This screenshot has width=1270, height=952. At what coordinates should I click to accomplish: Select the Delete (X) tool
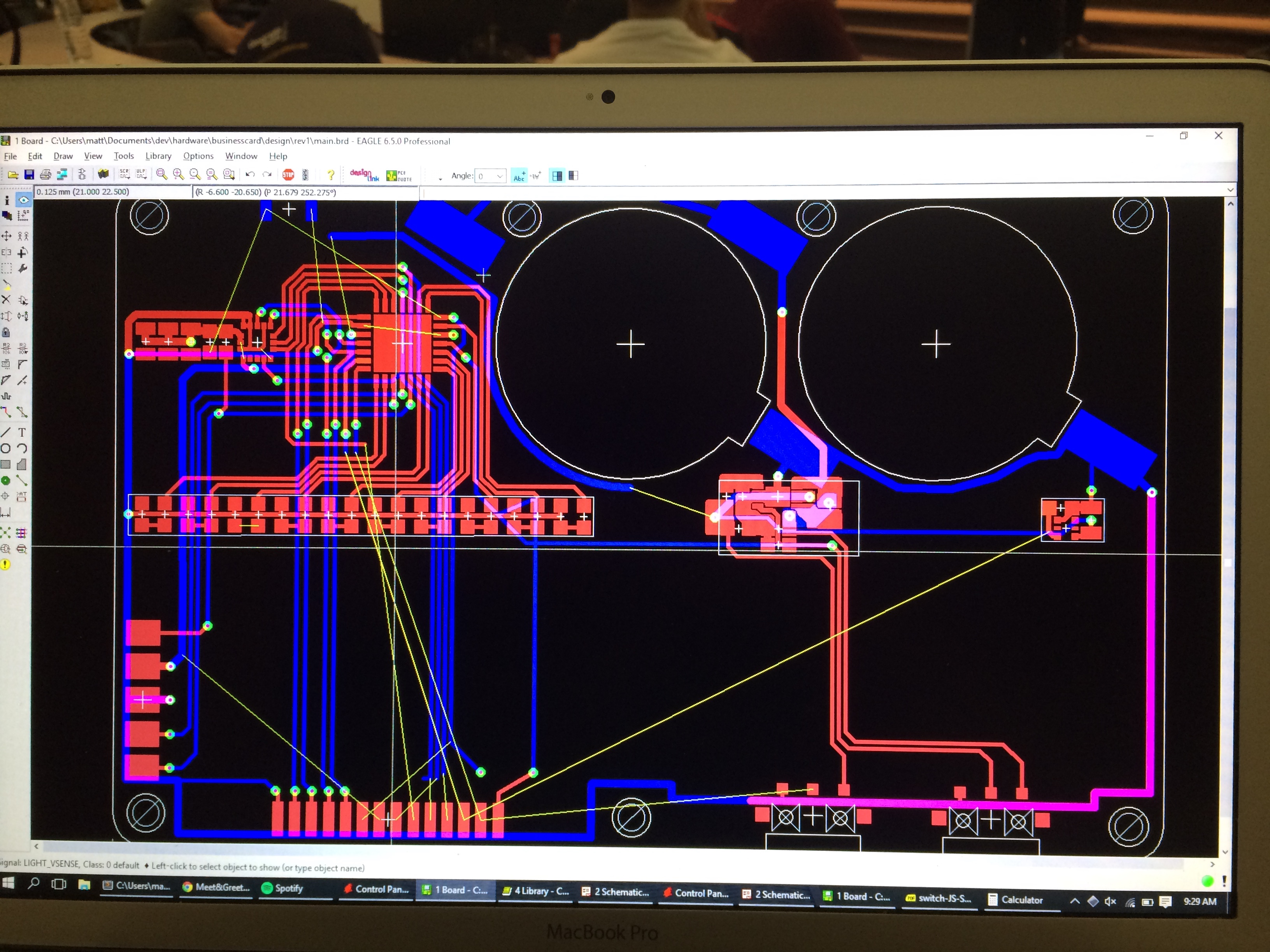click(6, 299)
